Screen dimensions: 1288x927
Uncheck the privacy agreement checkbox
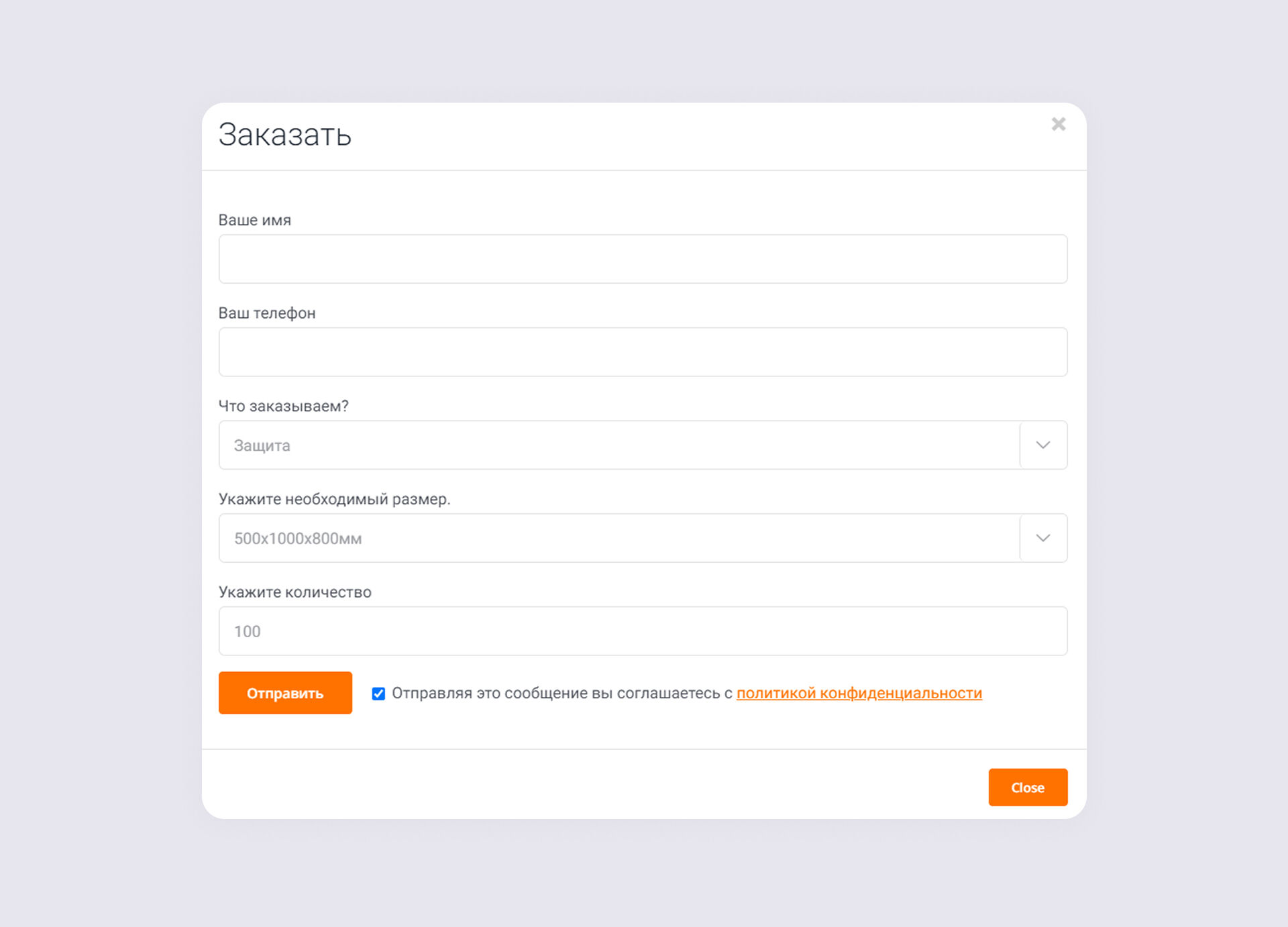[378, 694]
